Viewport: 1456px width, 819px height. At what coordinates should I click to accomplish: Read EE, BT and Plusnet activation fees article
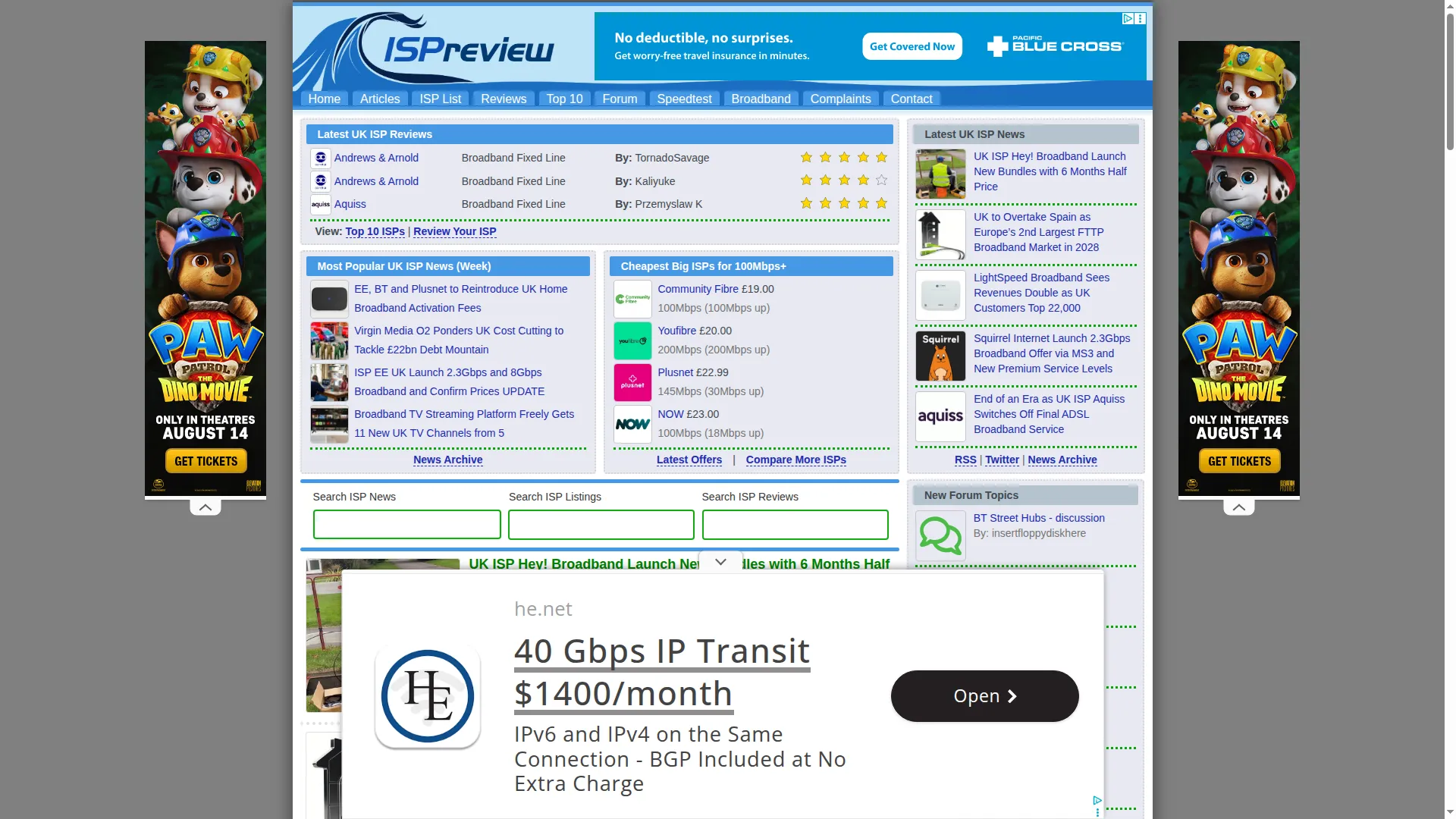coord(461,299)
